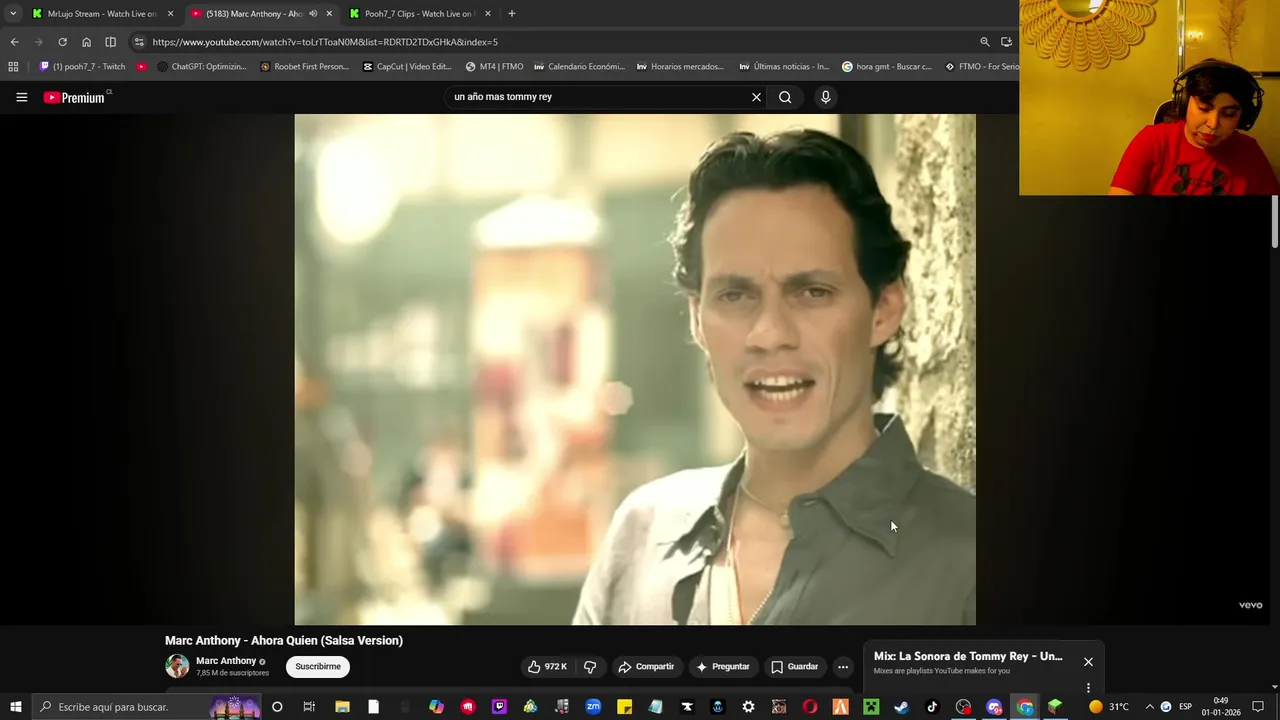Open Opera browser from the taskbar
The image size is (1280, 720).
[x=809, y=707]
